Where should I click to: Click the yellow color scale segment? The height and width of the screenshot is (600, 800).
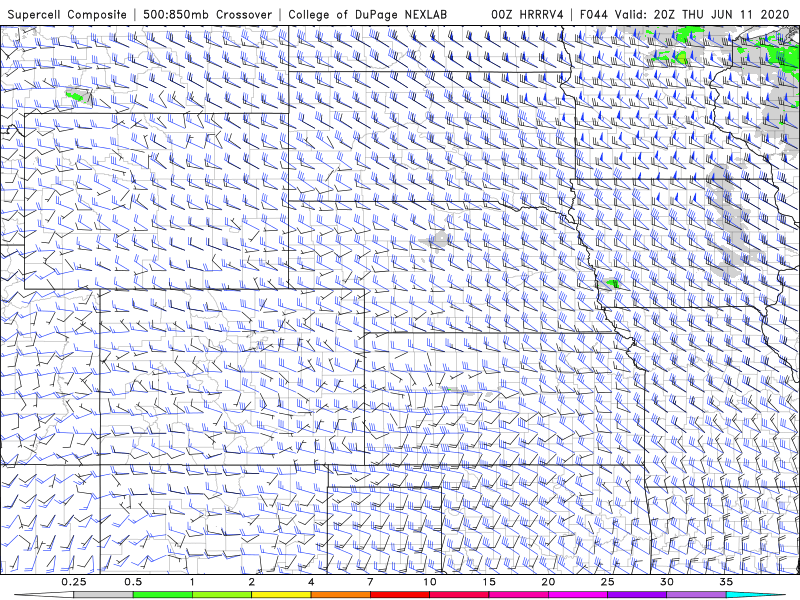point(281,595)
